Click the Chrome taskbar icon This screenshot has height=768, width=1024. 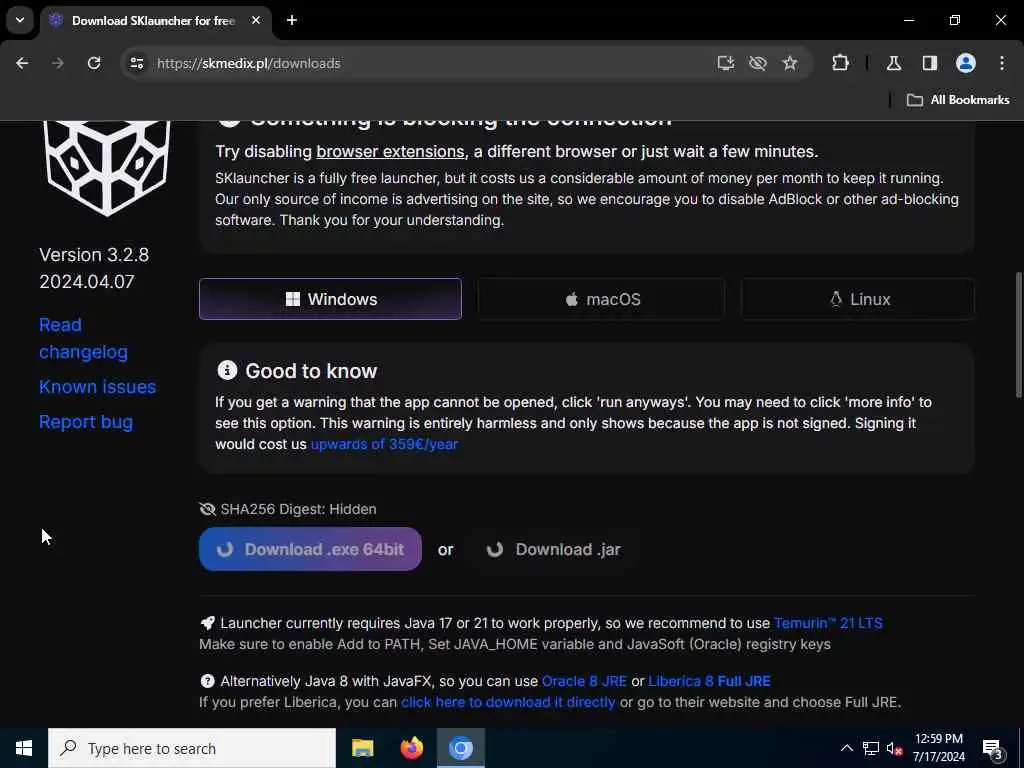(x=460, y=748)
